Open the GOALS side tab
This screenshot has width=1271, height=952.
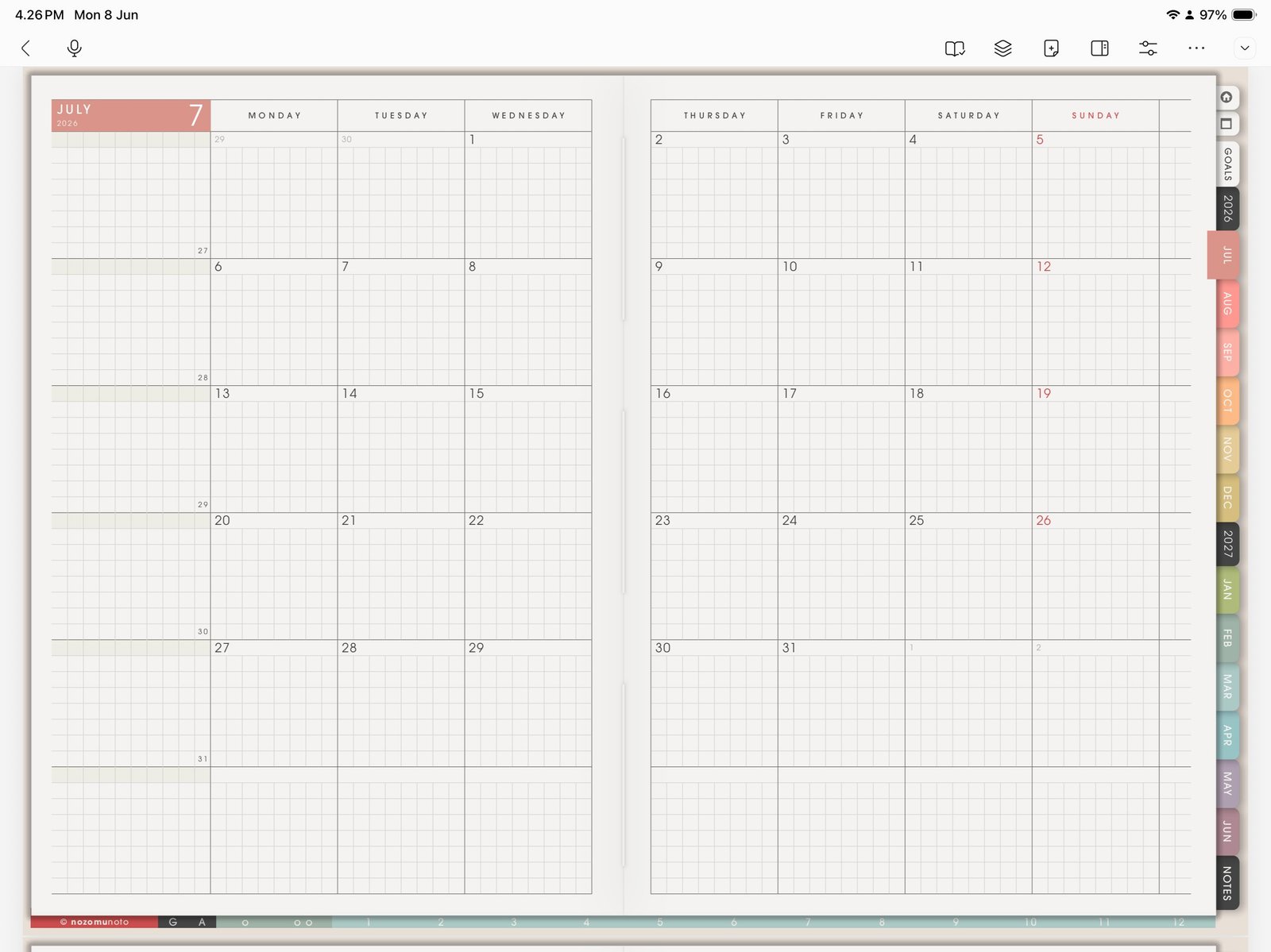click(1228, 164)
